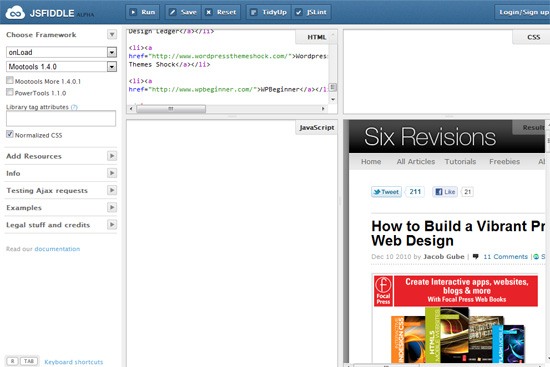Click the TidyUp lines icon
Viewport: 550px width, 367px height.
254,12
